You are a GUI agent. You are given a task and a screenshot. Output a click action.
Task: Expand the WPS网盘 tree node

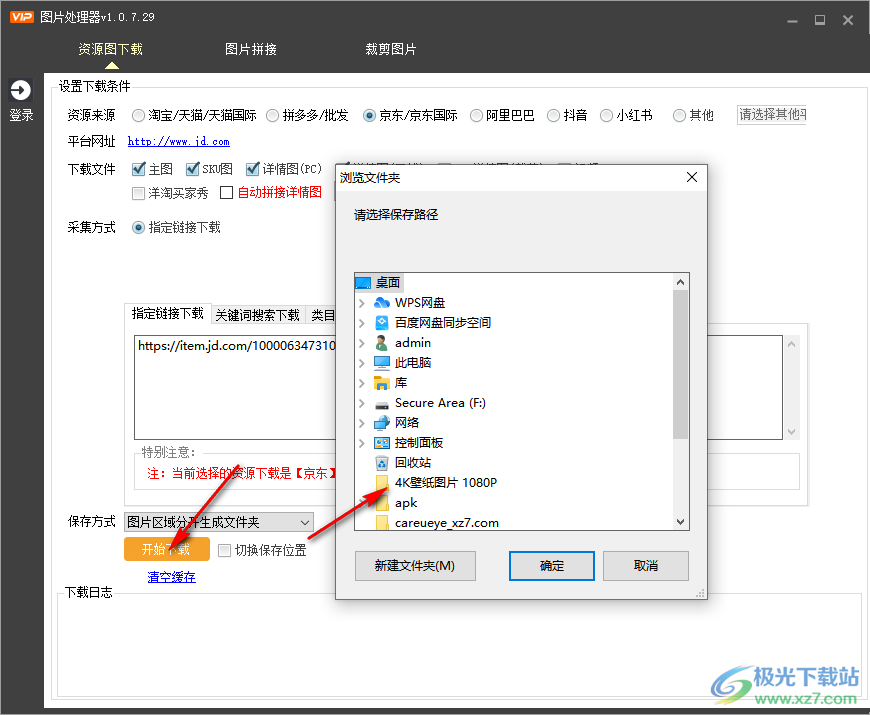362,302
